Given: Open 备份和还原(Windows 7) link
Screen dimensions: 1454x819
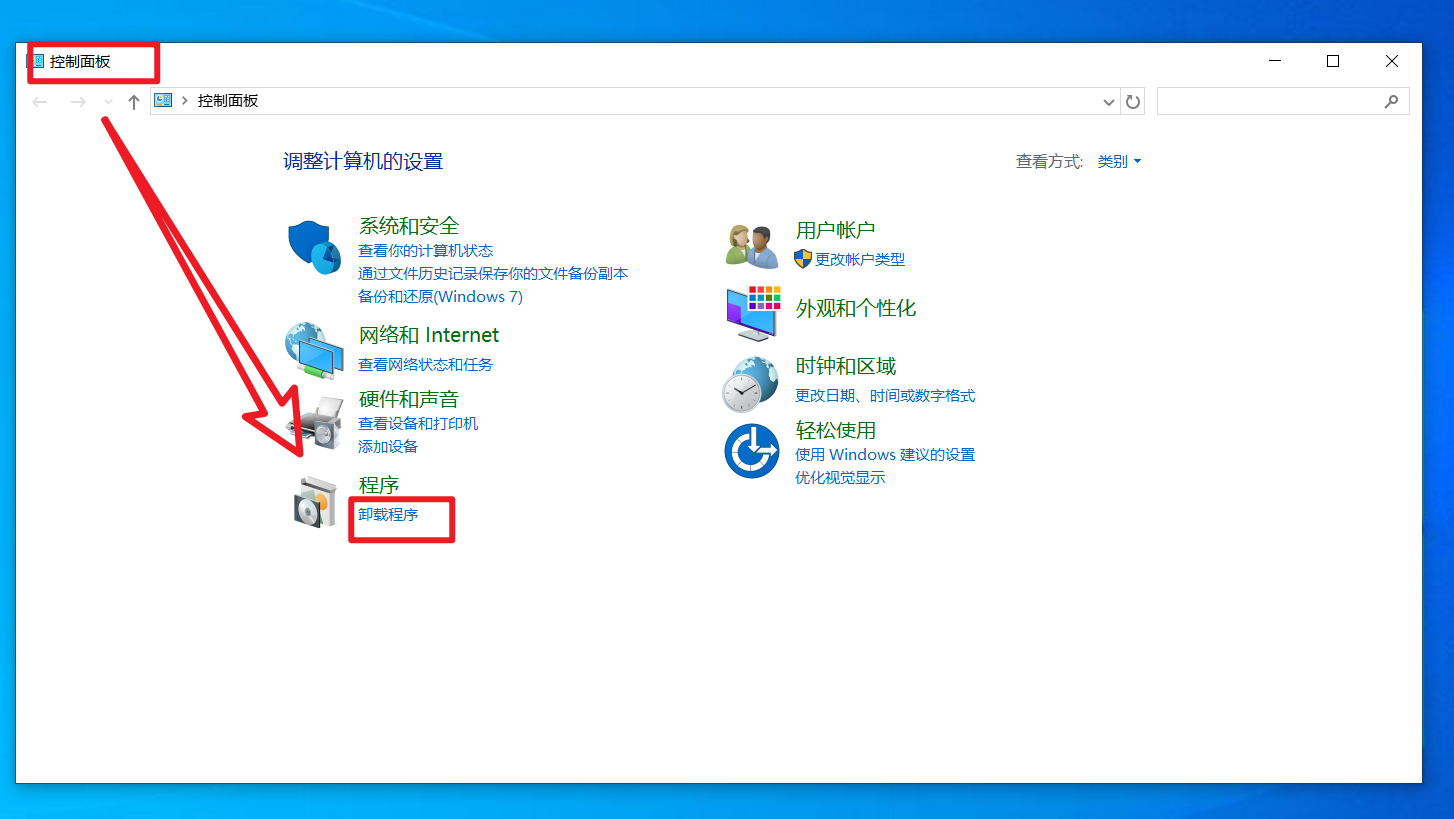Looking at the screenshot, I should [x=440, y=297].
